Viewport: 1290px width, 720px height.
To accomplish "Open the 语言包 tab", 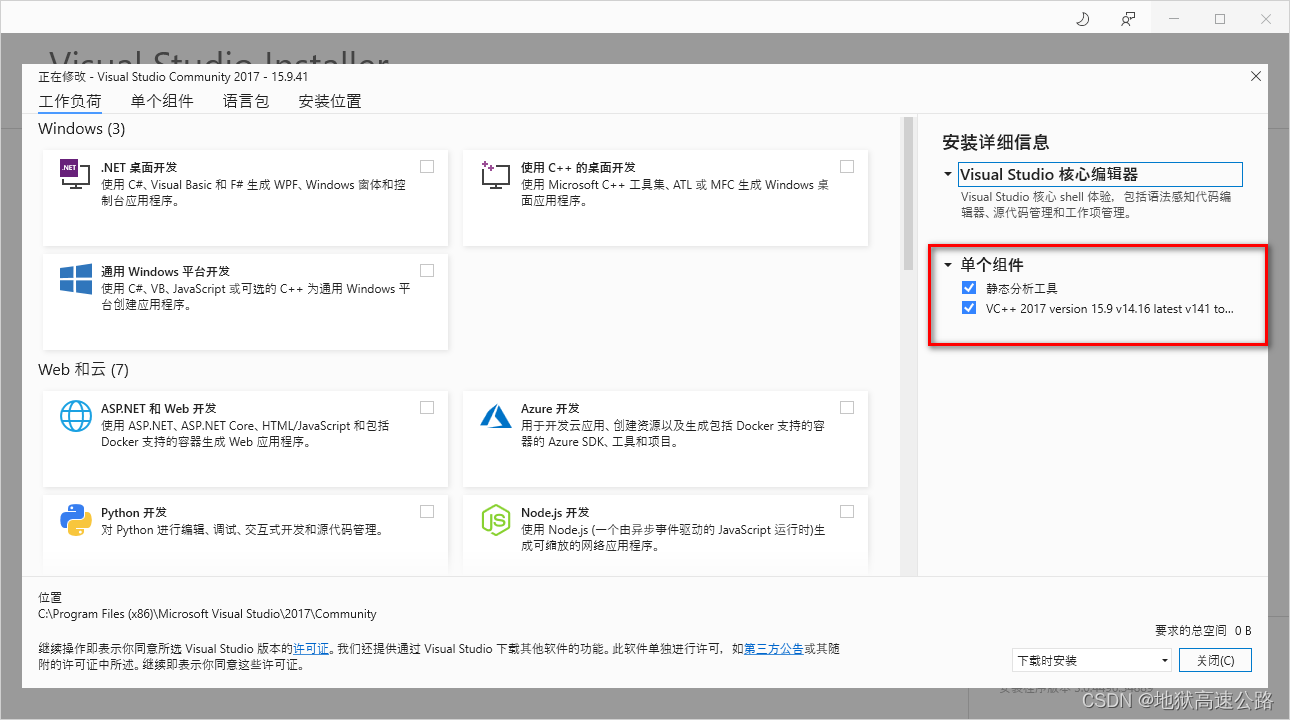I will [x=246, y=101].
